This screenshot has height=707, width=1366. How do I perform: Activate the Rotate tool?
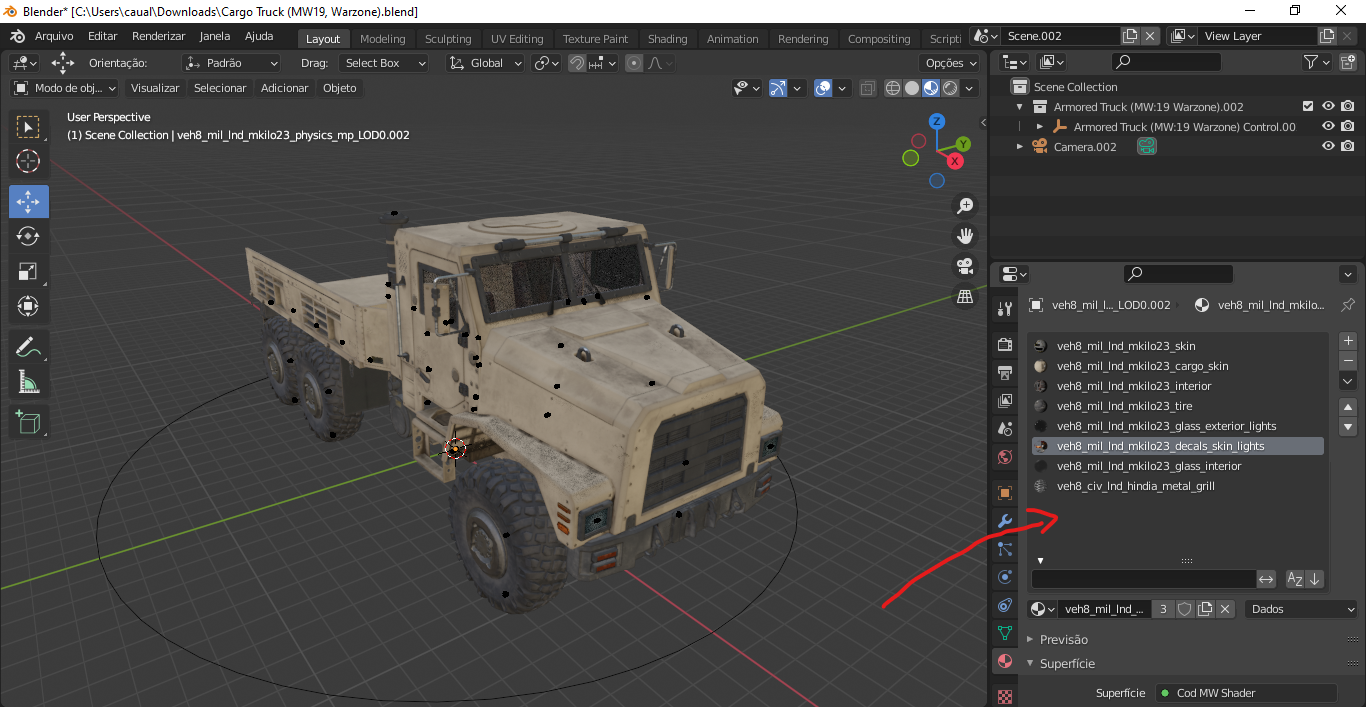click(28, 236)
